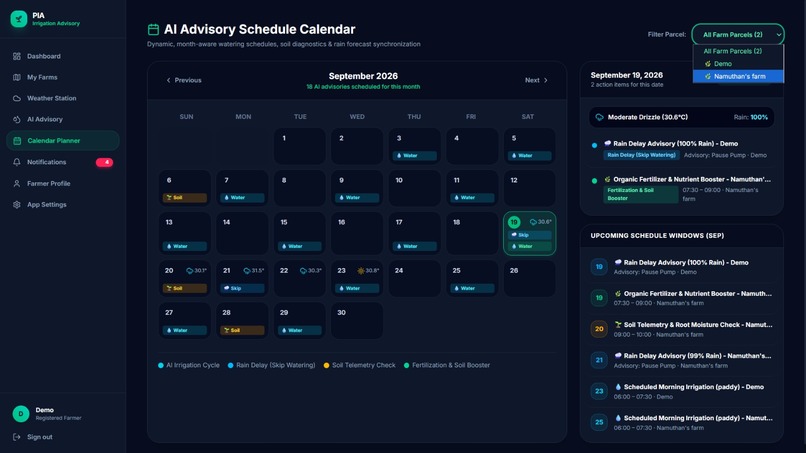Click Water tag on September 5
806x453 pixels.
(x=529, y=155)
